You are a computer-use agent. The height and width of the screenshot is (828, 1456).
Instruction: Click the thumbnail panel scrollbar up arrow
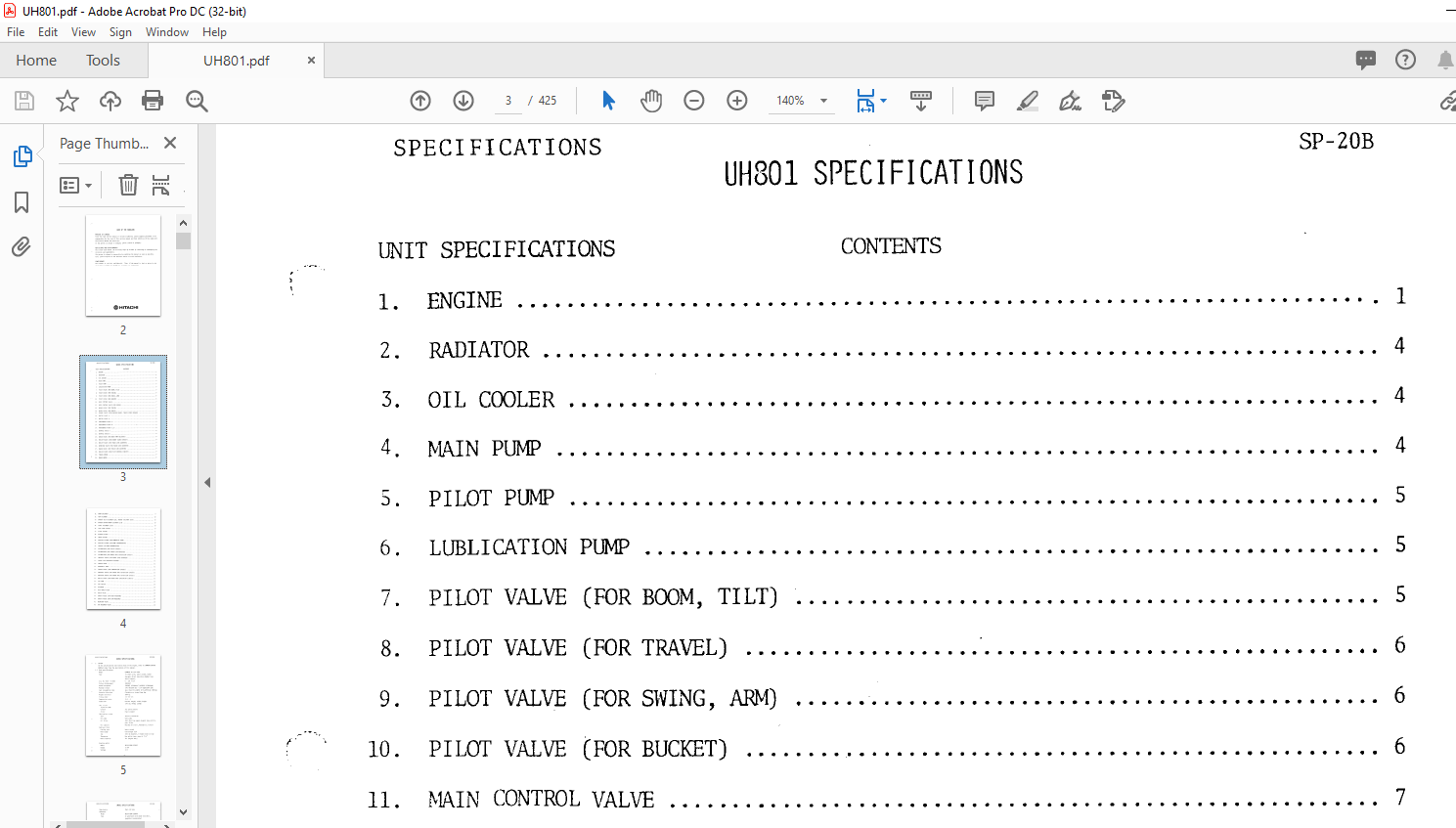(183, 222)
